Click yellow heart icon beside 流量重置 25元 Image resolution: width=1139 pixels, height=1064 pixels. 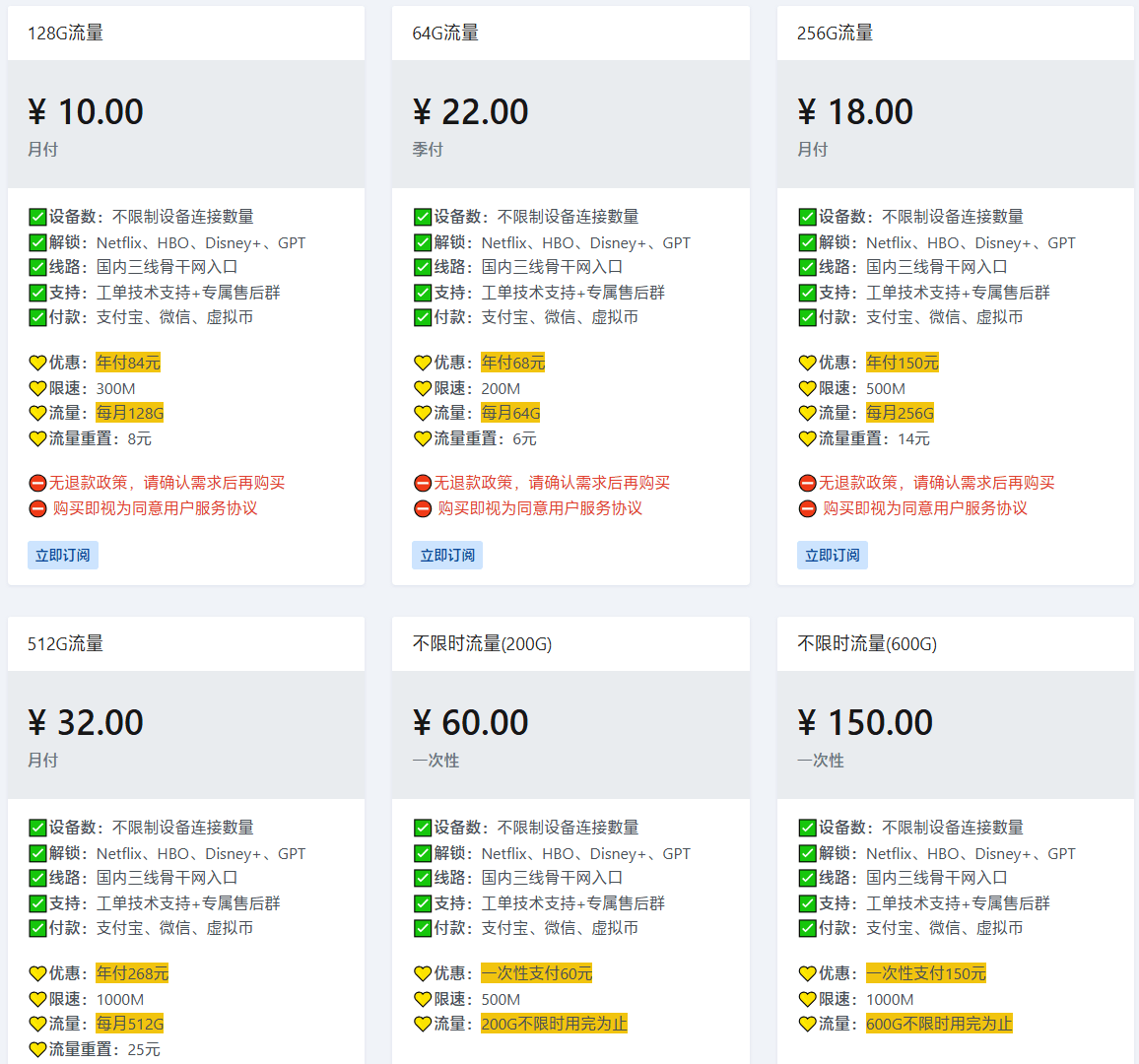tap(37, 1050)
